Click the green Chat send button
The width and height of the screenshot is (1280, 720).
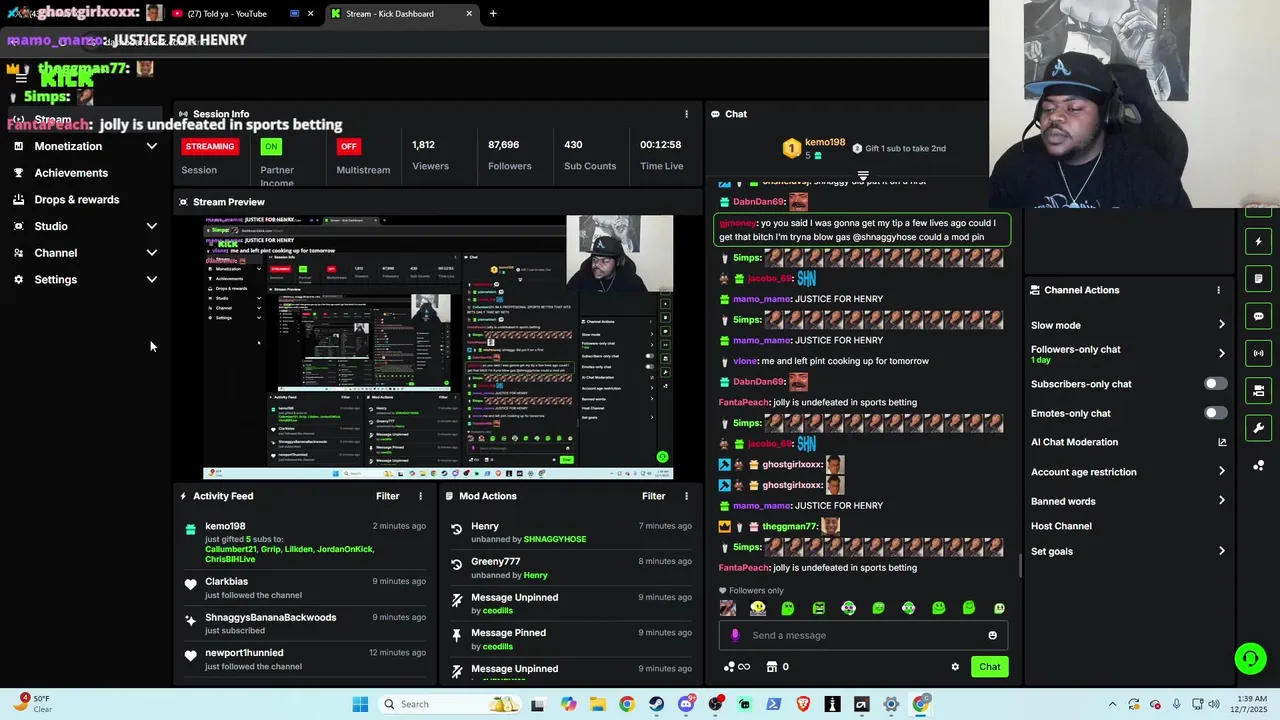point(989,667)
